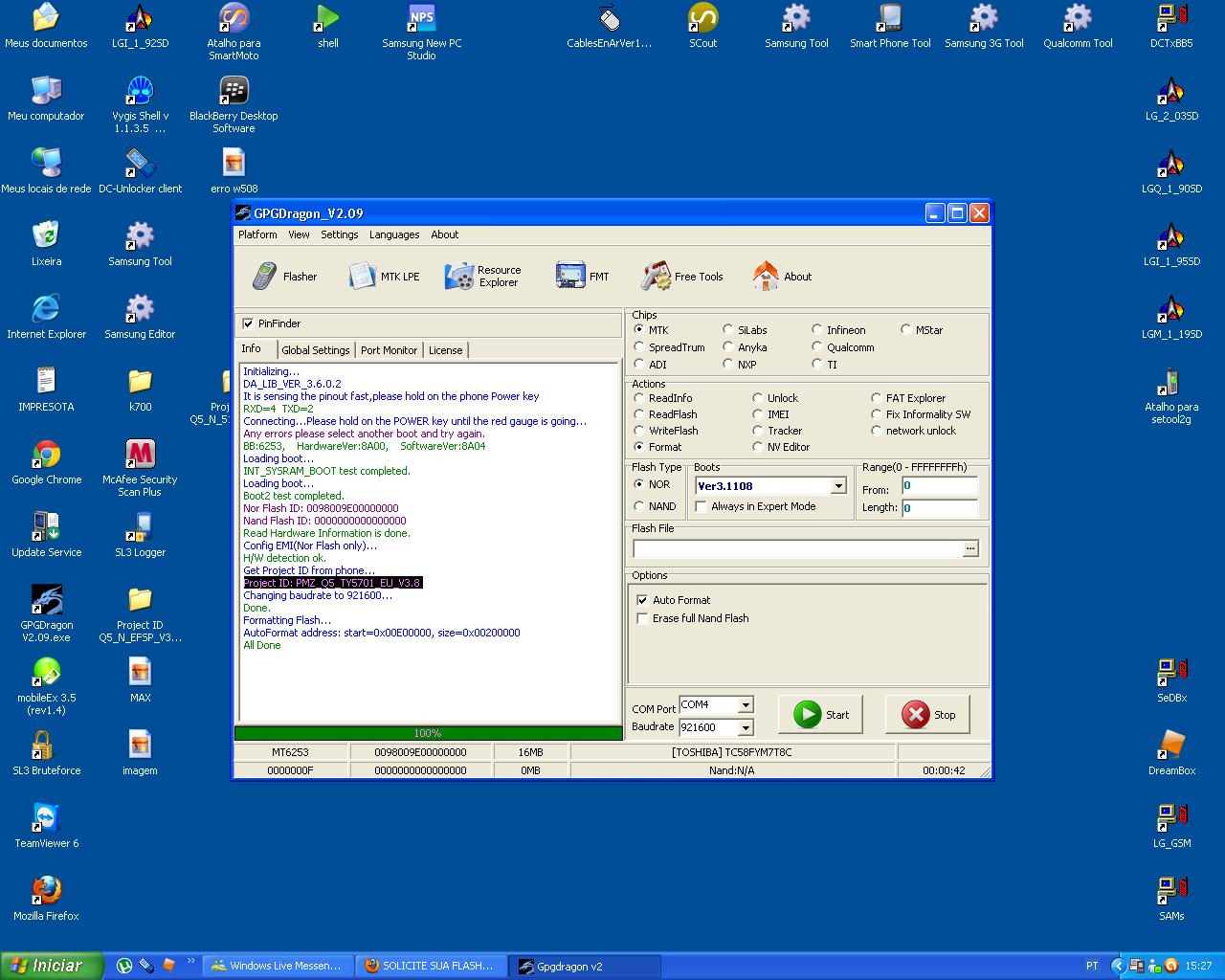Screen dimensions: 1225x980
Task: Select the Qualcomm chip radio button
Action: (x=817, y=347)
